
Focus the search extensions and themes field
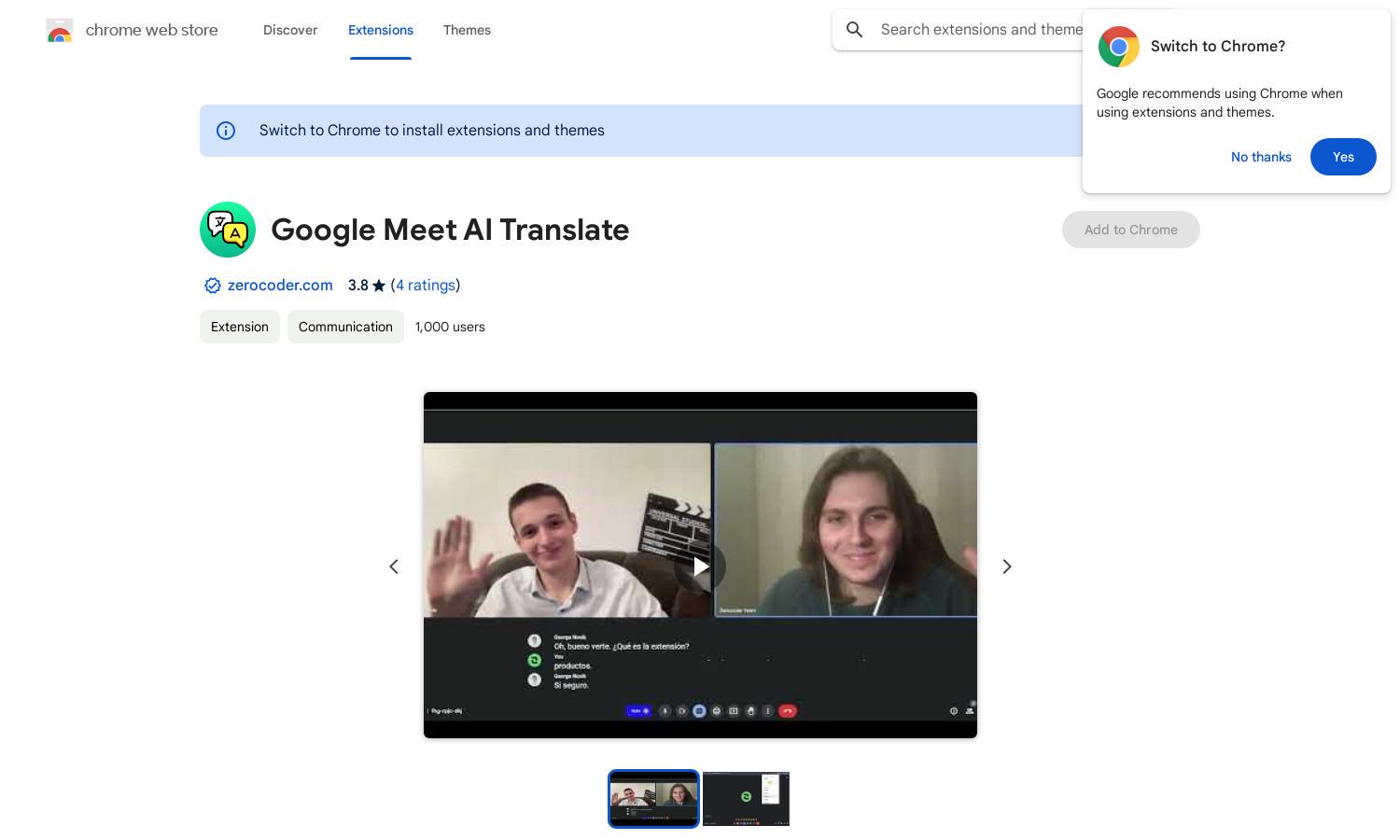980,30
